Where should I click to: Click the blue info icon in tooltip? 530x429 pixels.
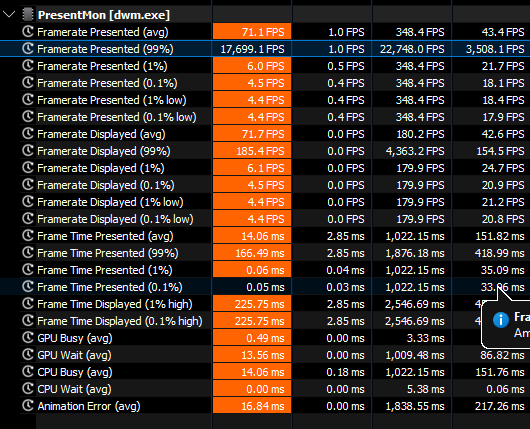(501, 320)
